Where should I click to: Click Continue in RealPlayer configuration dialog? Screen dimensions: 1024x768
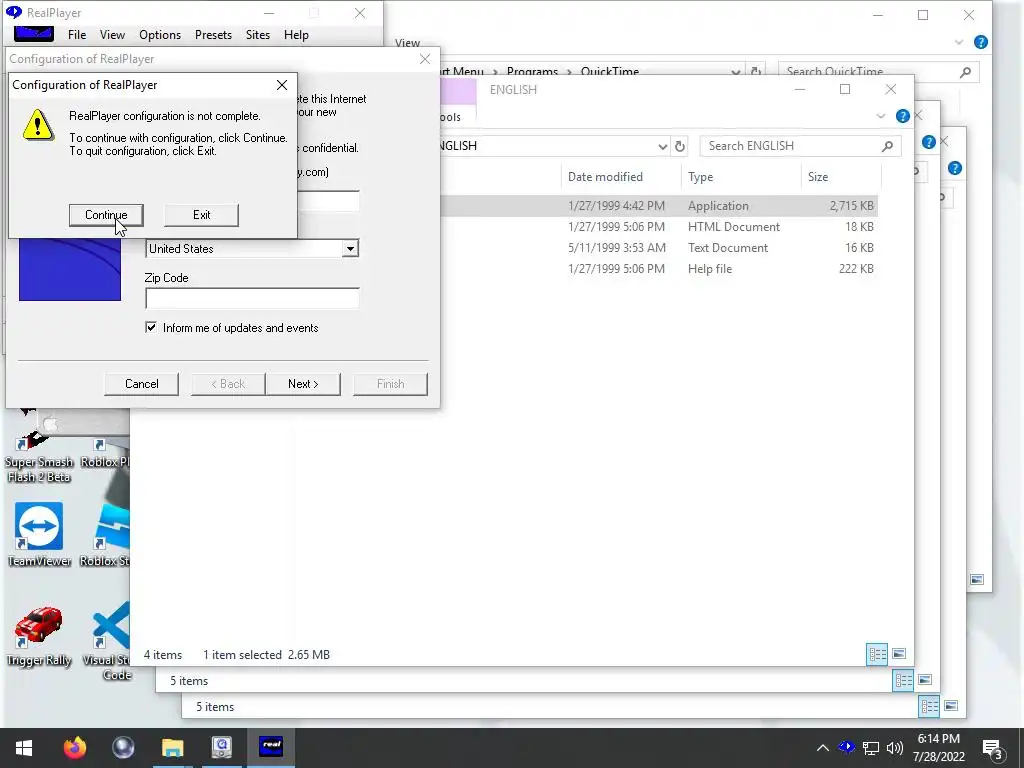106,215
